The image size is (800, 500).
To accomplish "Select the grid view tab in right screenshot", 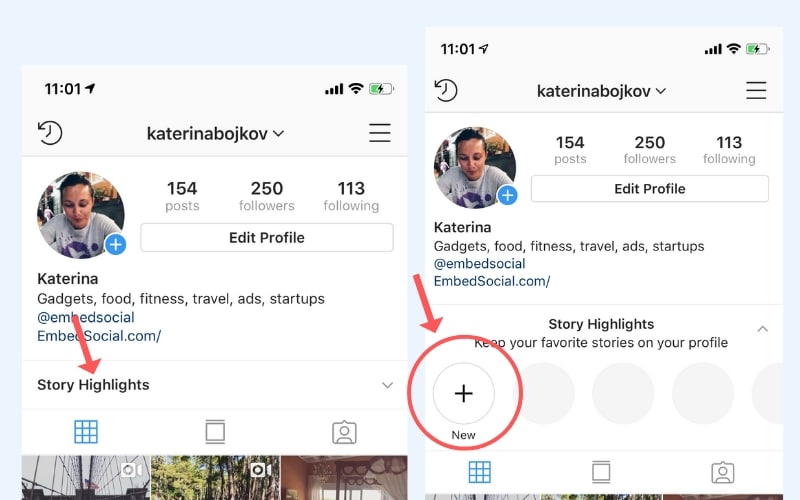I will point(480,472).
